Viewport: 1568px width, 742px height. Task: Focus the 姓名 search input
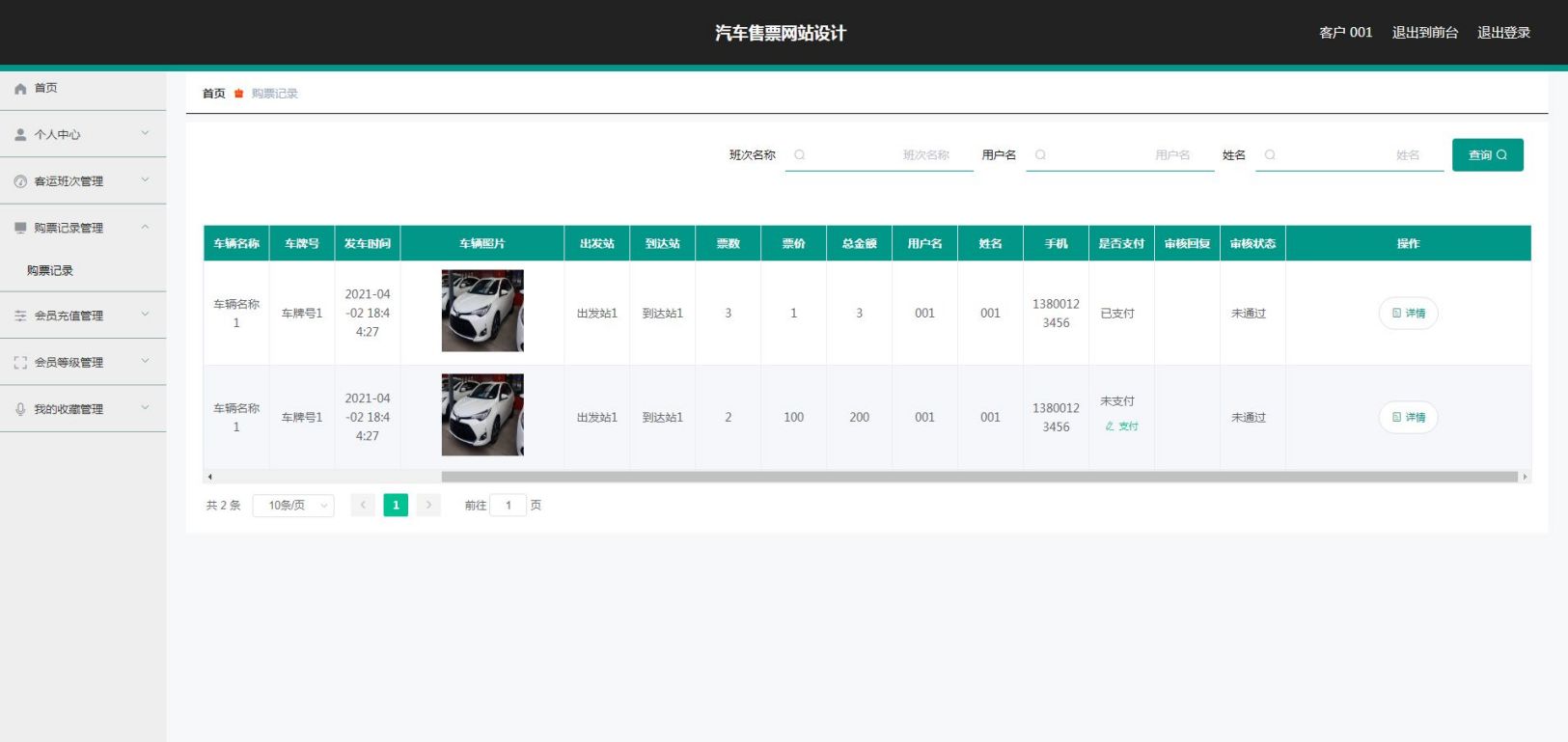click(1350, 154)
